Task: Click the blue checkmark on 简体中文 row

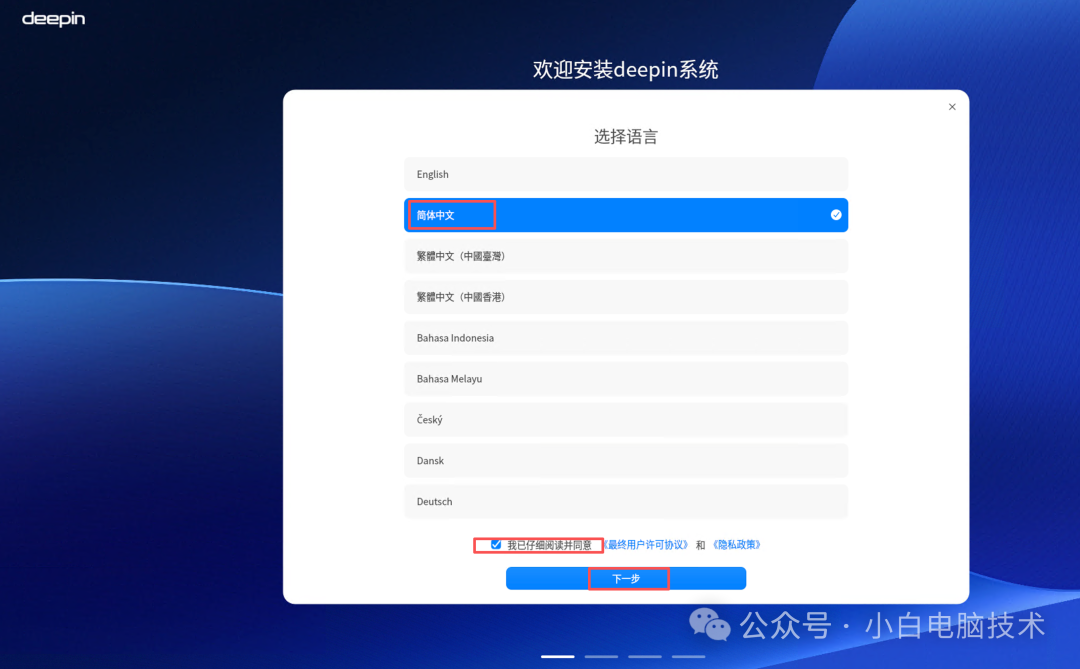Action: 835,214
